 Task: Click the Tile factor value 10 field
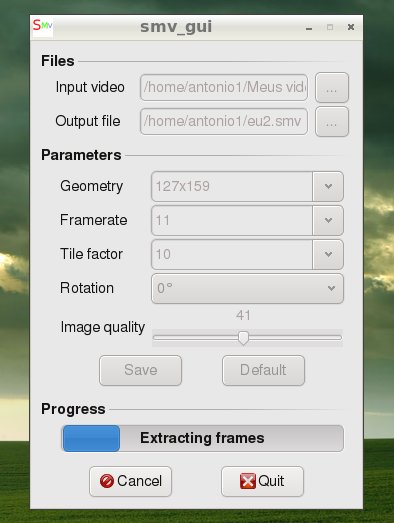[232, 254]
